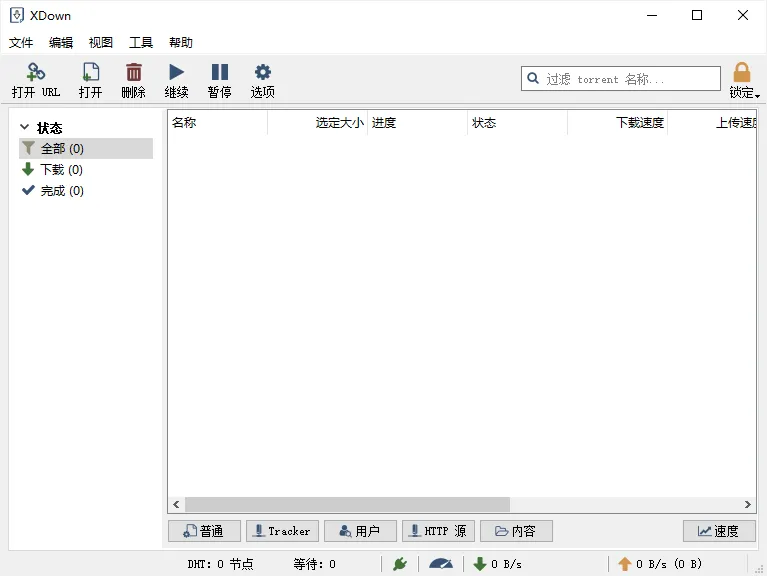767x576 pixels.
Task: Collapse the Status (状态) section
Action: pos(24,127)
